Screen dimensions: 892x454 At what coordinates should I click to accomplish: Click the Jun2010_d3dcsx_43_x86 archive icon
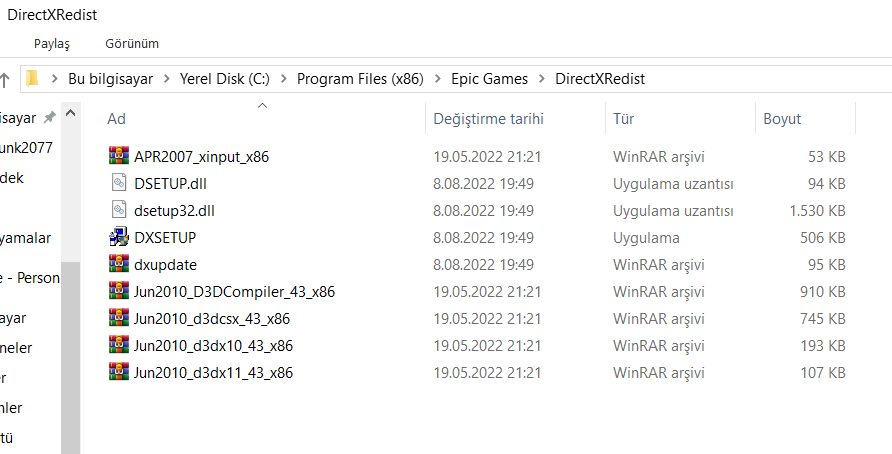coord(119,318)
